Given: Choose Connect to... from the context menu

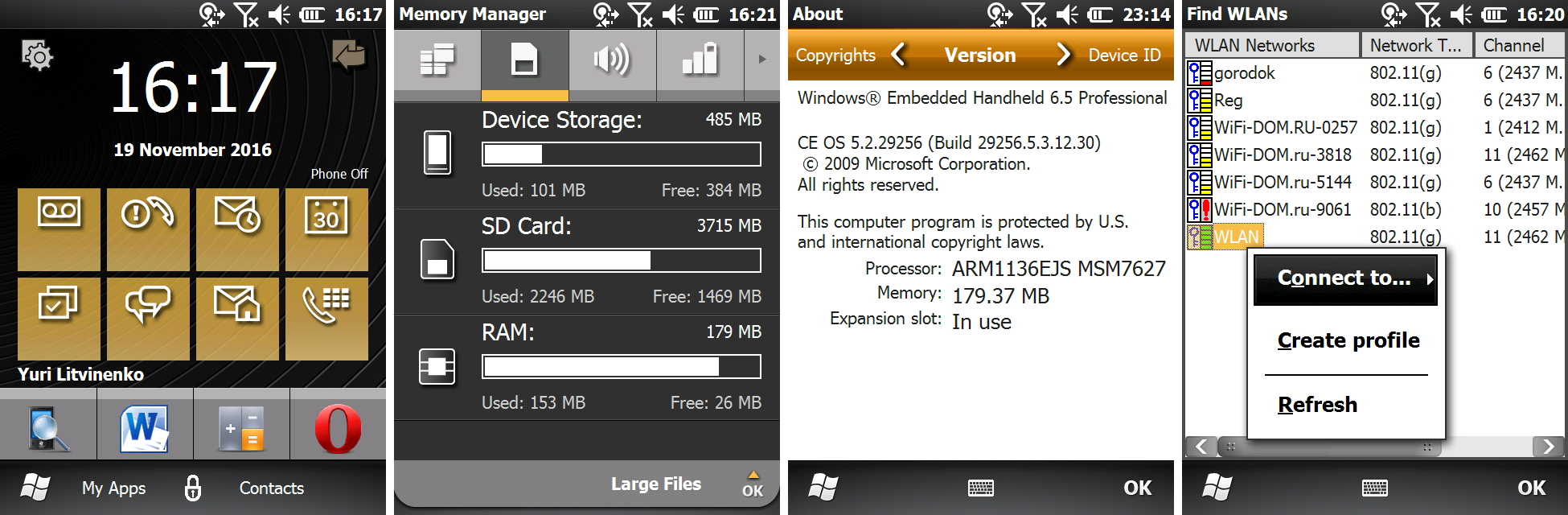Looking at the screenshot, I should tap(1345, 278).
